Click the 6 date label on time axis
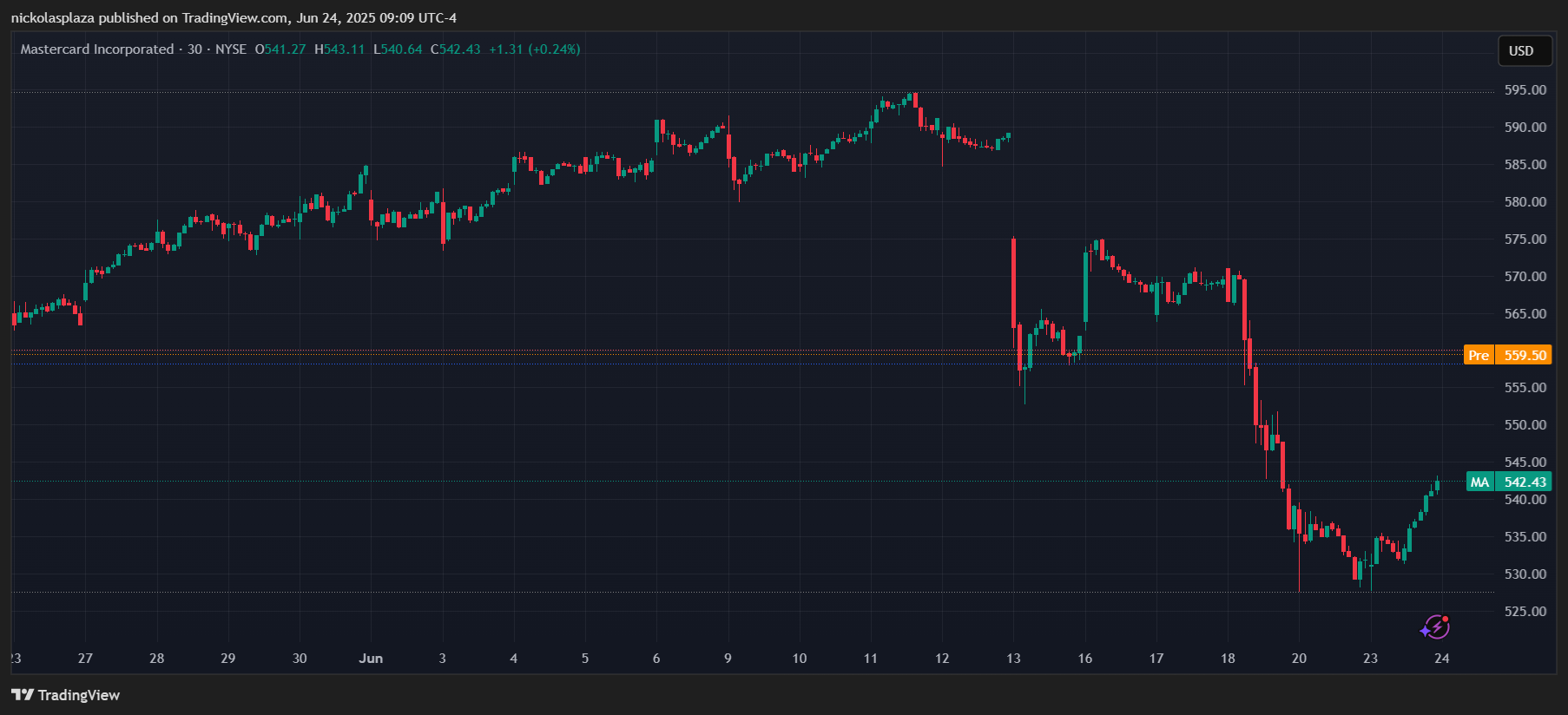 point(656,659)
